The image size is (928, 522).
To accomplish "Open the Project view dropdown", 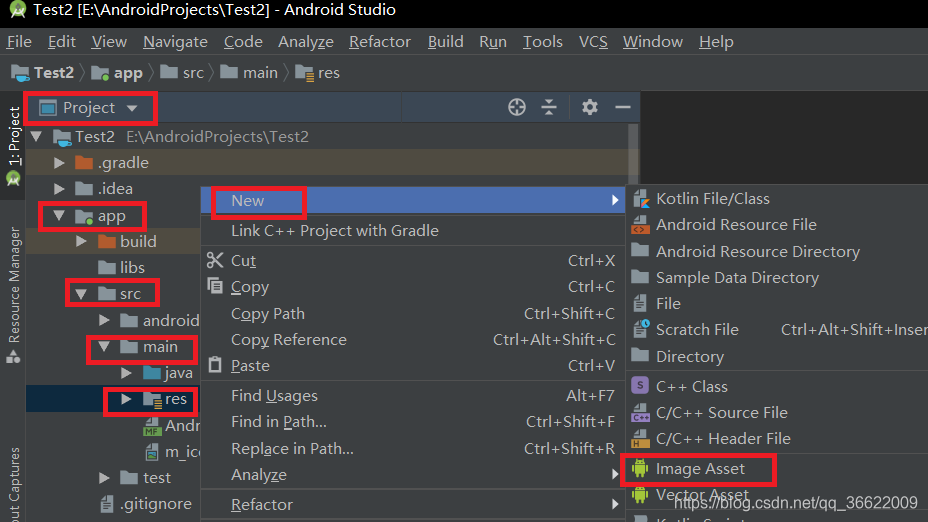I will [89, 108].
